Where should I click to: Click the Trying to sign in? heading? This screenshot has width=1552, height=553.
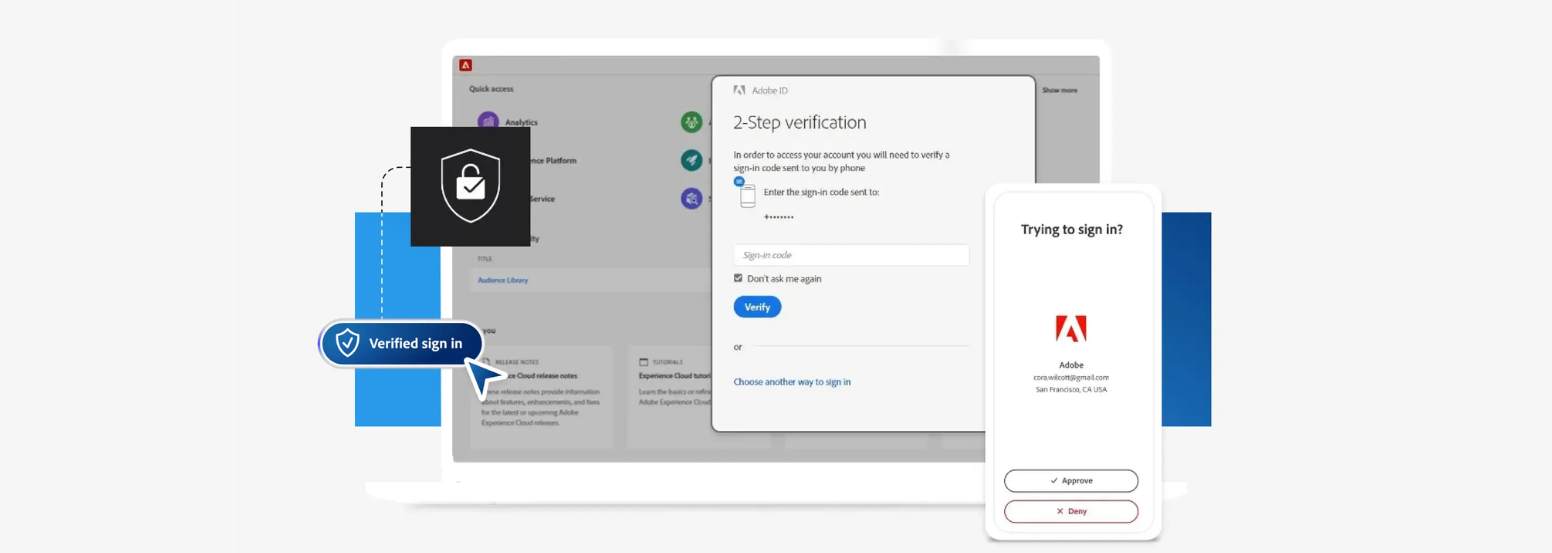coord(1071,229)
